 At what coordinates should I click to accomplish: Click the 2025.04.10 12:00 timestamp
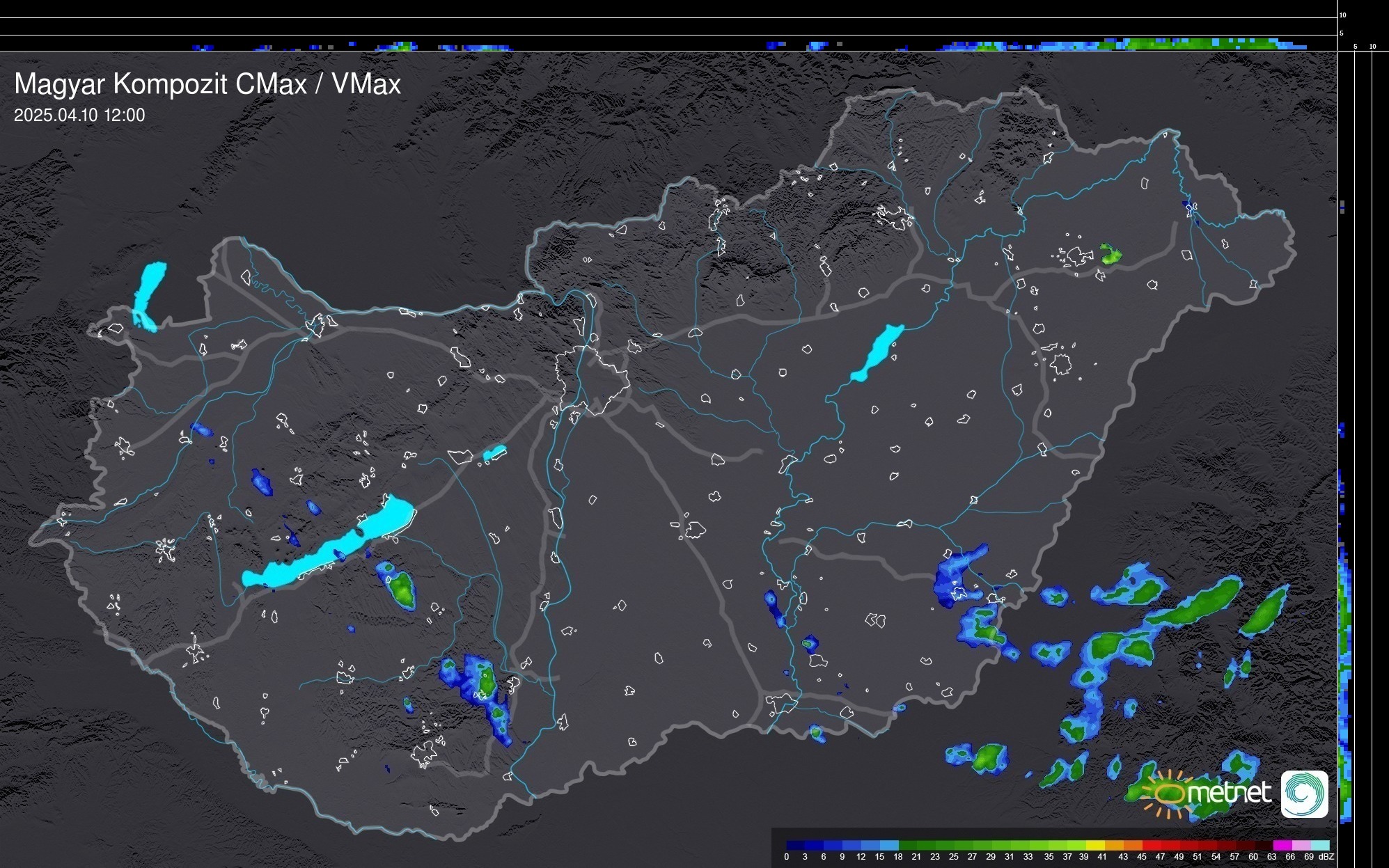79,116
